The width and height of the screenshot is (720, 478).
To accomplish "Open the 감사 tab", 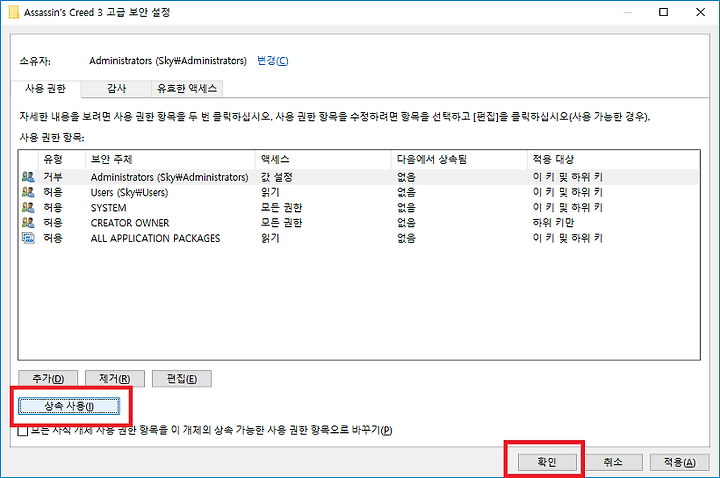I will [x=117, y=89].
